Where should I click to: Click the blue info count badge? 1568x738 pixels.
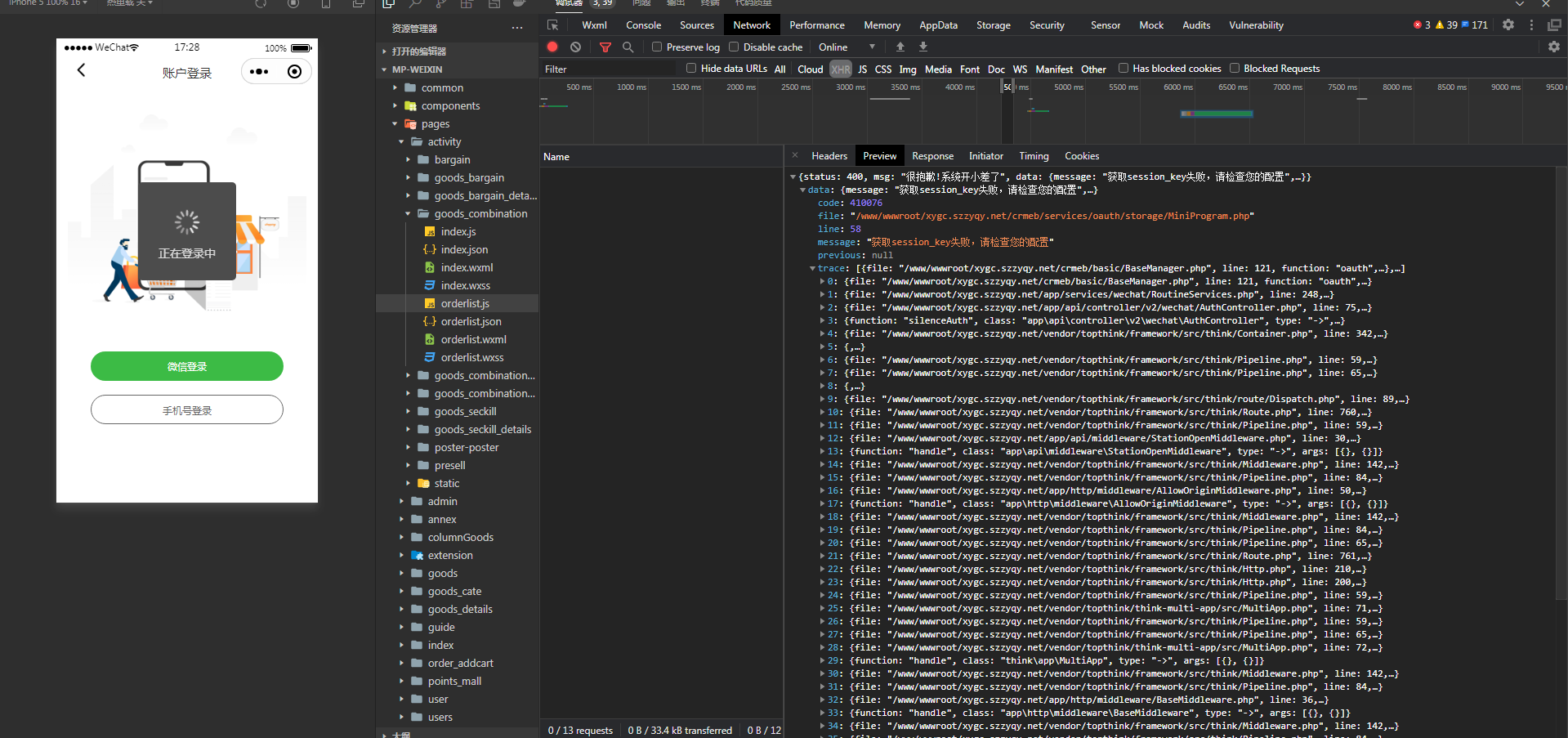1475,25
